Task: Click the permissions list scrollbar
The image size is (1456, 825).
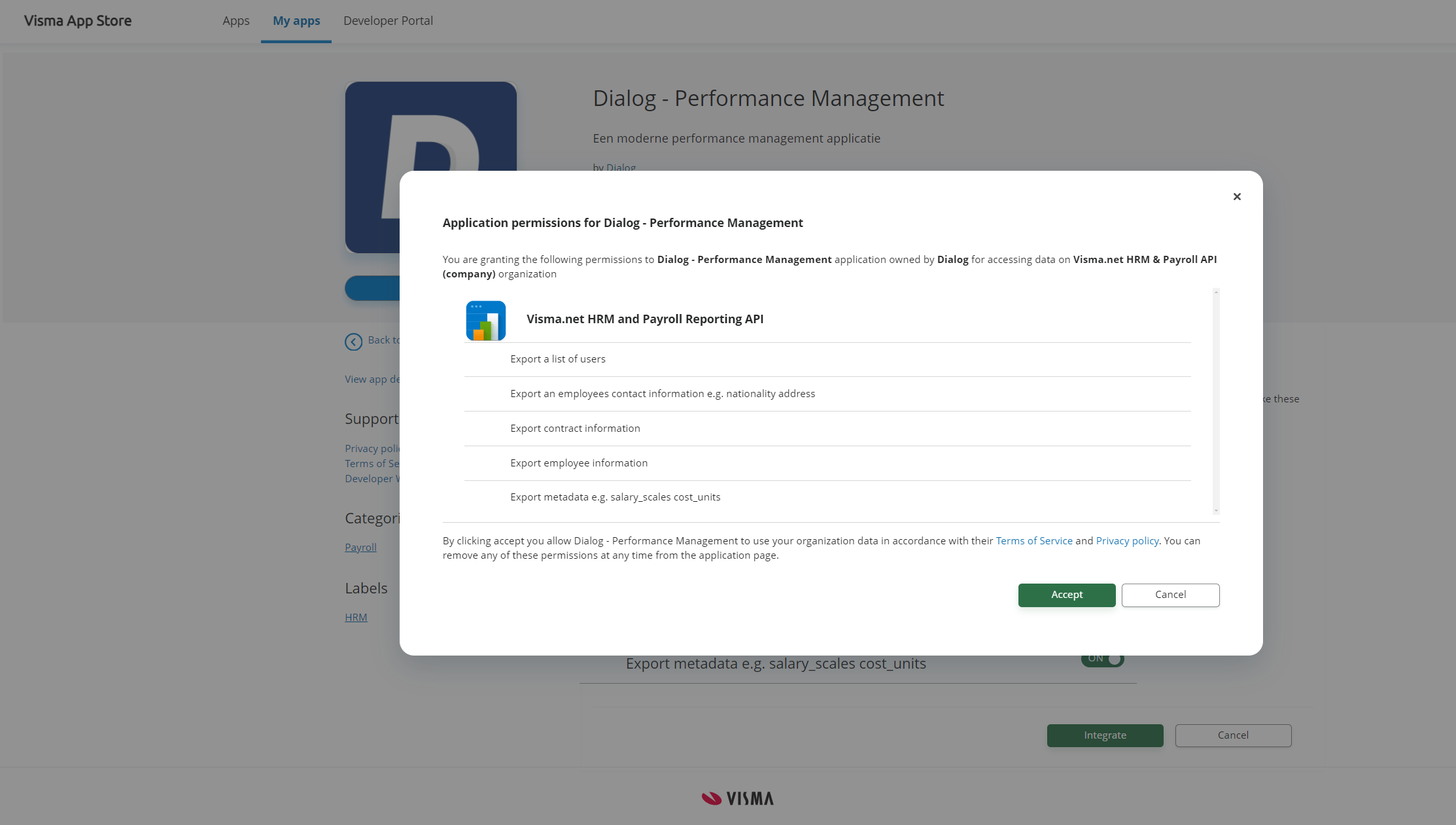Action: pos(1216,401)
